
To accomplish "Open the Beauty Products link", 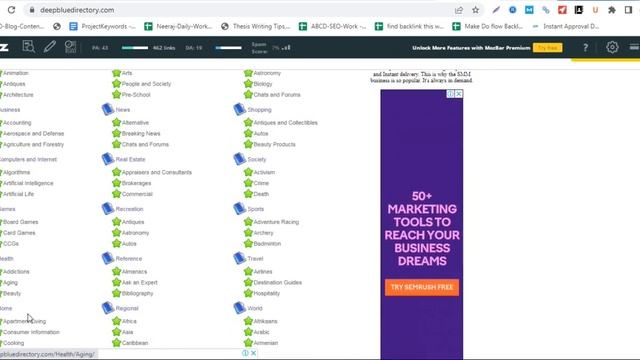I will coord(274,144).
